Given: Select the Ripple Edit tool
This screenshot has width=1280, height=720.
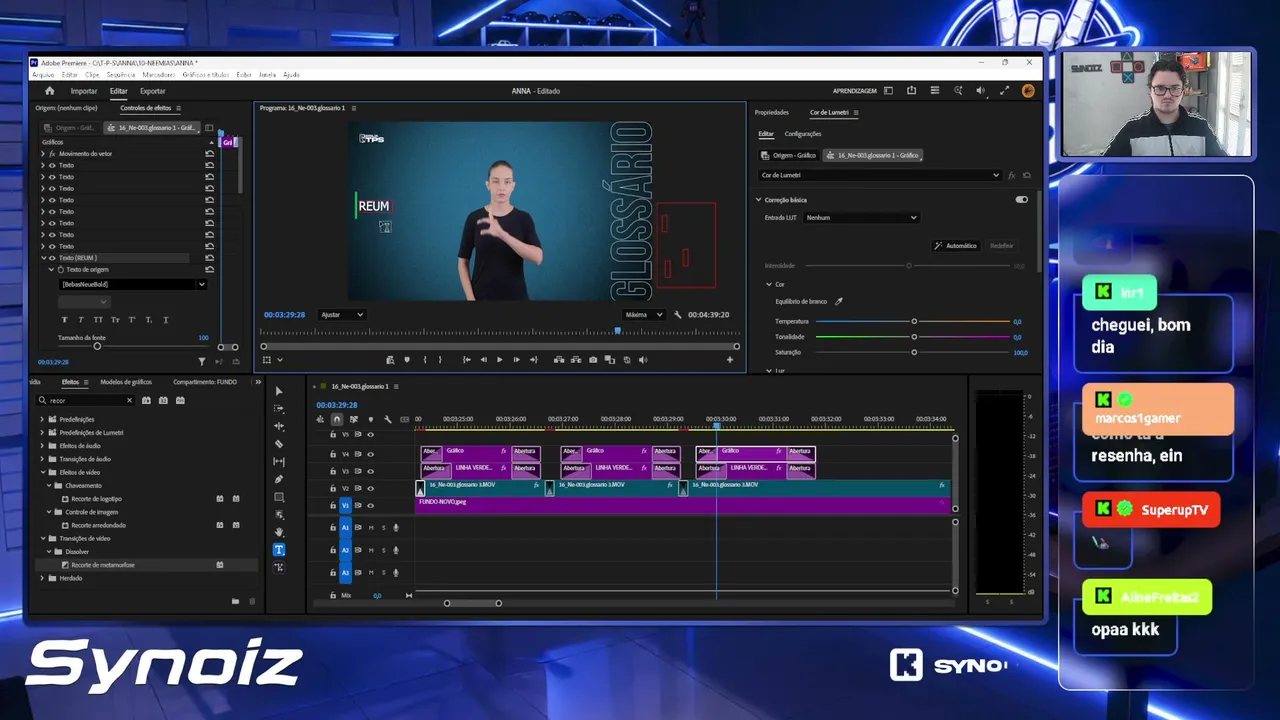Looking at the screenshot, I should (279, 426).
